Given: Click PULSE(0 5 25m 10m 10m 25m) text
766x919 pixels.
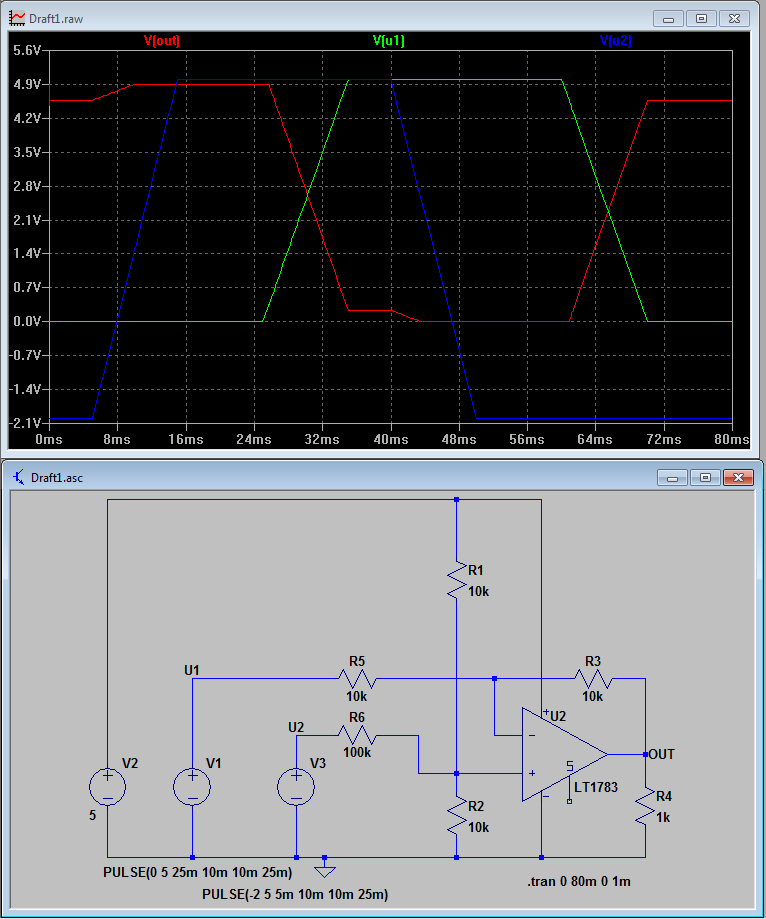Looking at the screenshot, I should (x=198, y=872).
